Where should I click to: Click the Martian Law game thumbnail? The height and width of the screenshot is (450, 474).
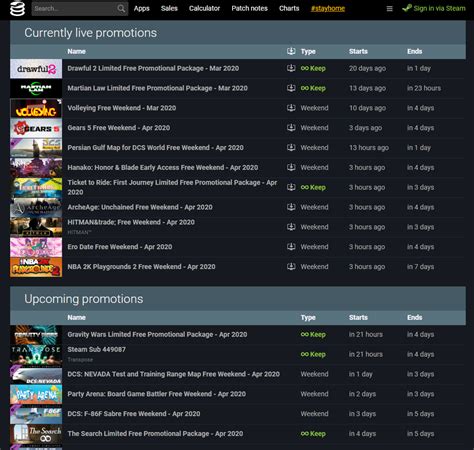point(36,88)
